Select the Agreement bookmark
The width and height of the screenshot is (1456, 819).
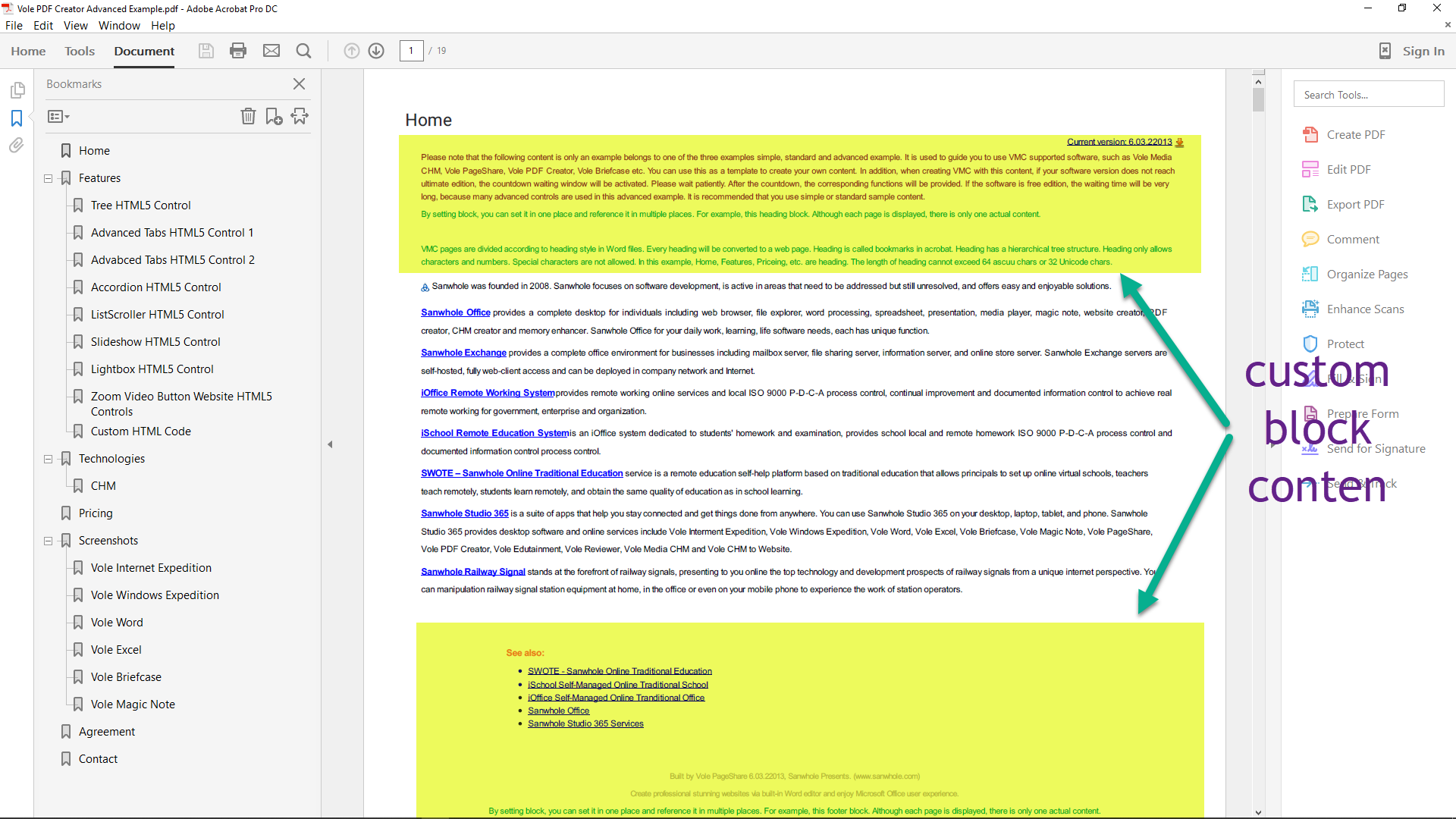pyautogui.click(x=107, y=732)
